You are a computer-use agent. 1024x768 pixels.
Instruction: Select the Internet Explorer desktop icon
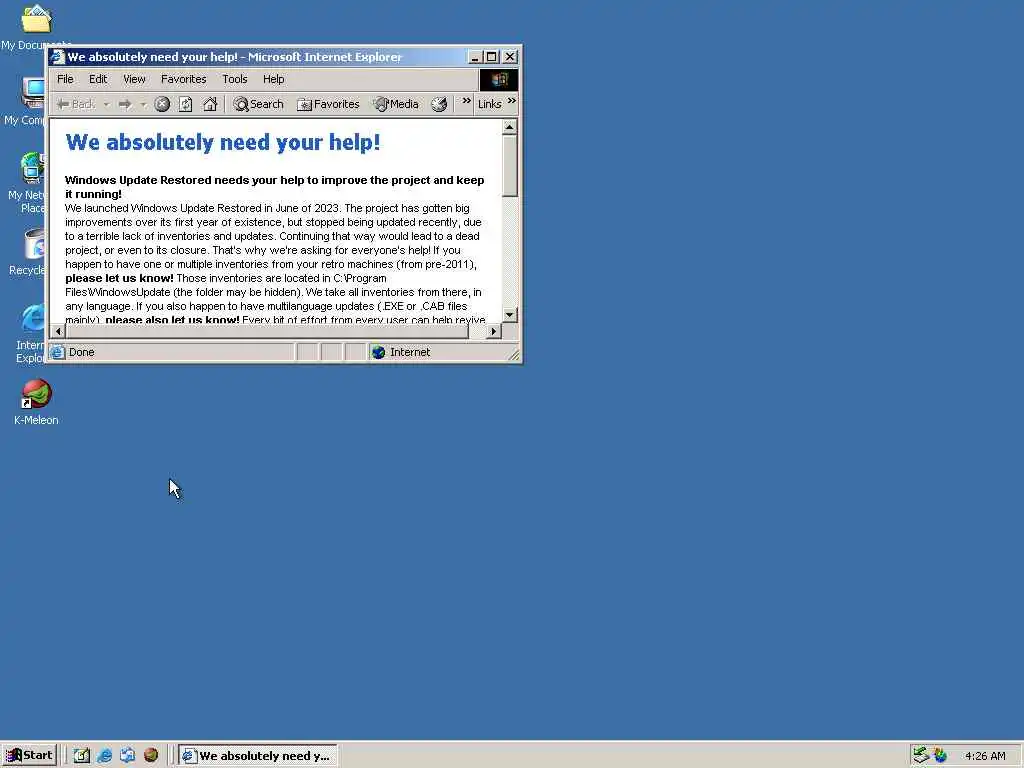click(31, 333)
